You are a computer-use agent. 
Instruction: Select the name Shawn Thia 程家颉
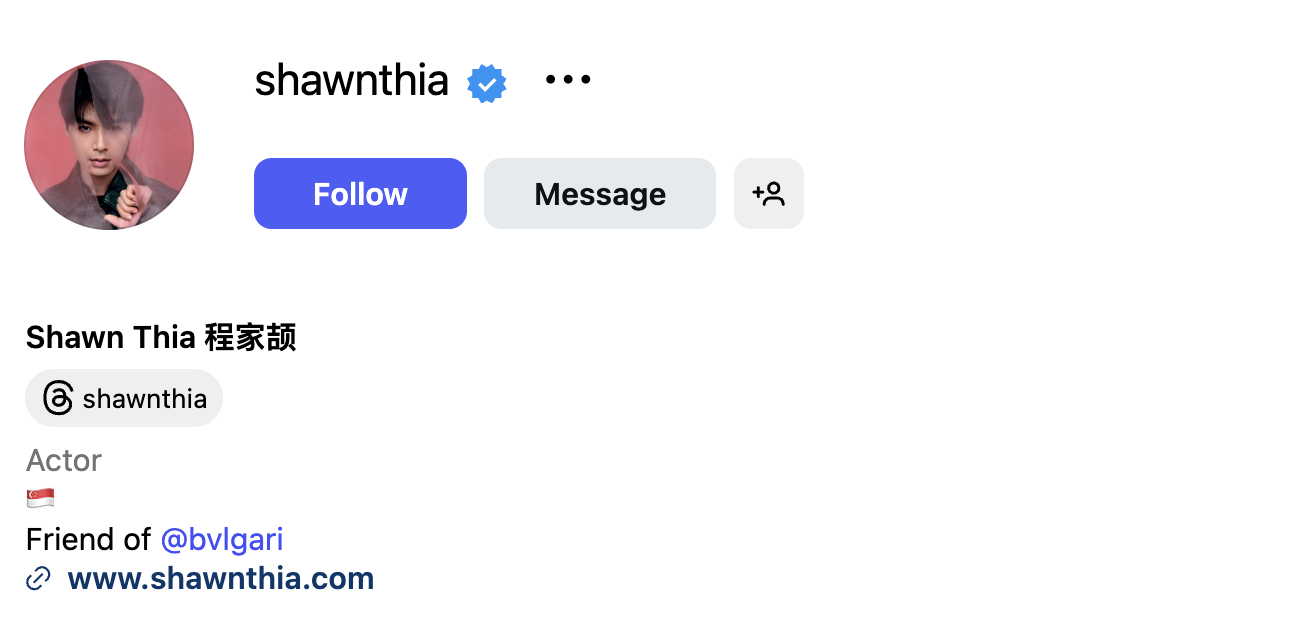(x=160, y=337)
